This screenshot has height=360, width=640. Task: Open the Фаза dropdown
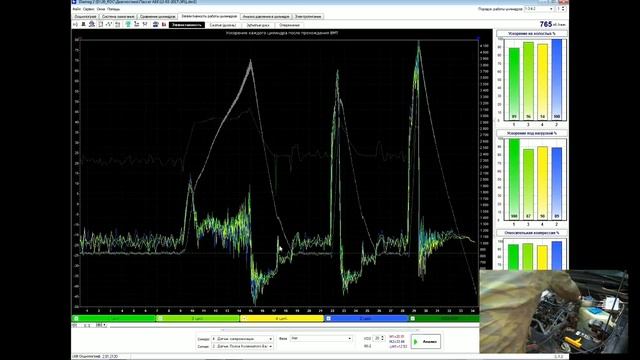(321, 338)
